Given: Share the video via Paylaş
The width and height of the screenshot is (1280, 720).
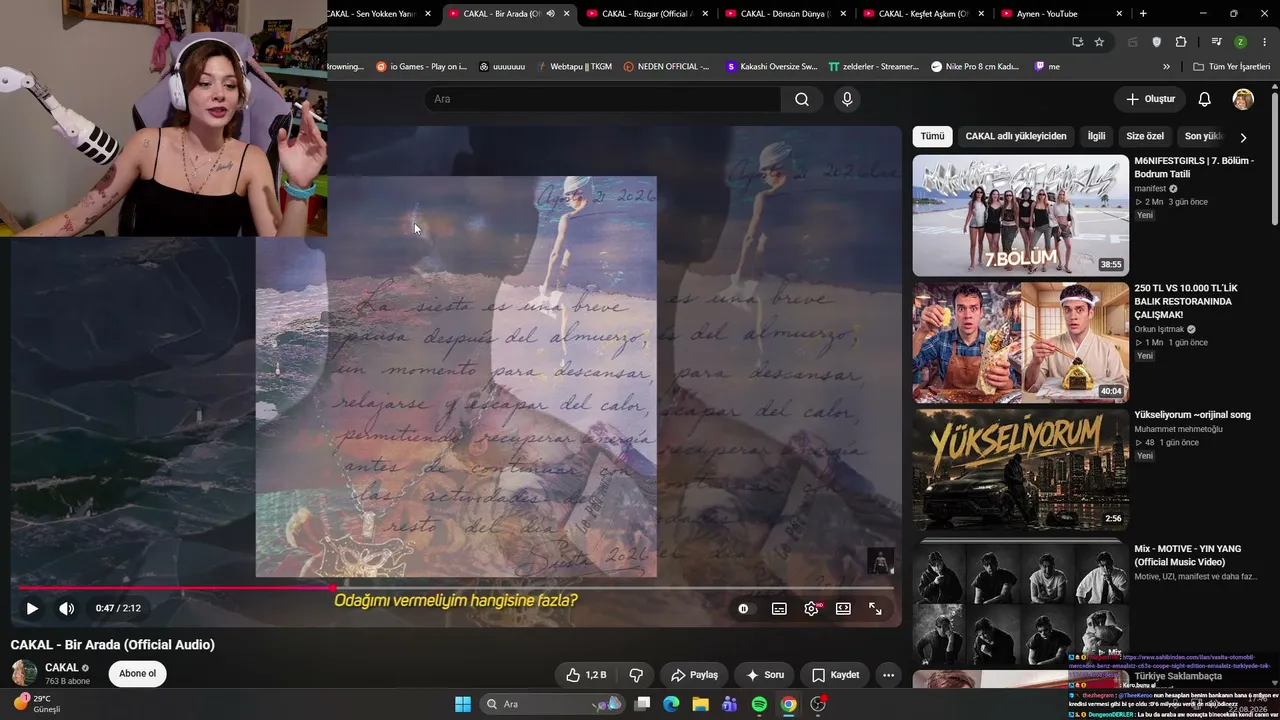Looking at the screenshot, I should tap(695, 675).
